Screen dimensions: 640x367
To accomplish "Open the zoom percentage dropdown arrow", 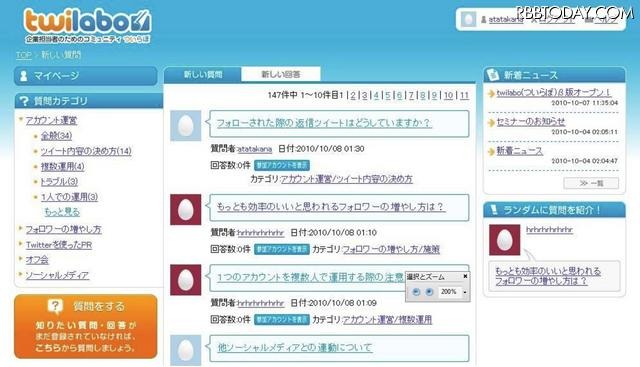I will [464, 292].
